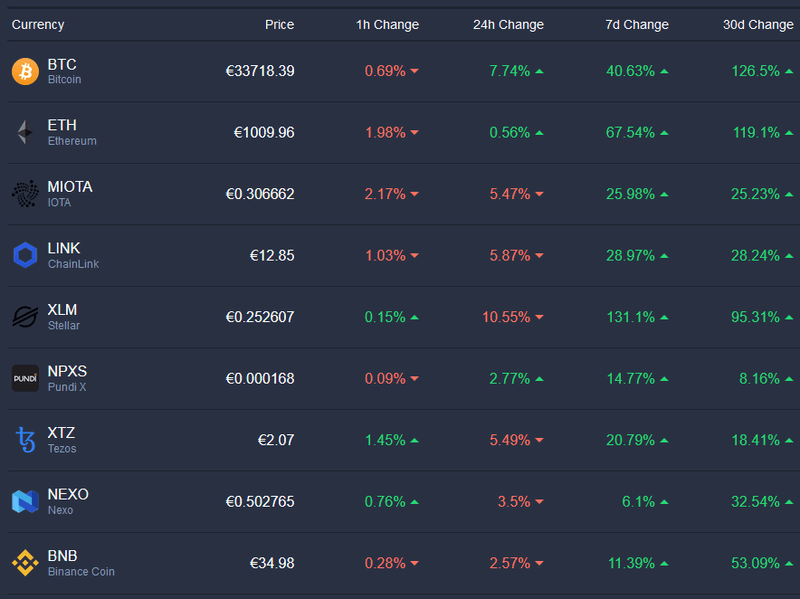Click the Nexo logo icon
The image size is (800, 599).
[25, 502]
